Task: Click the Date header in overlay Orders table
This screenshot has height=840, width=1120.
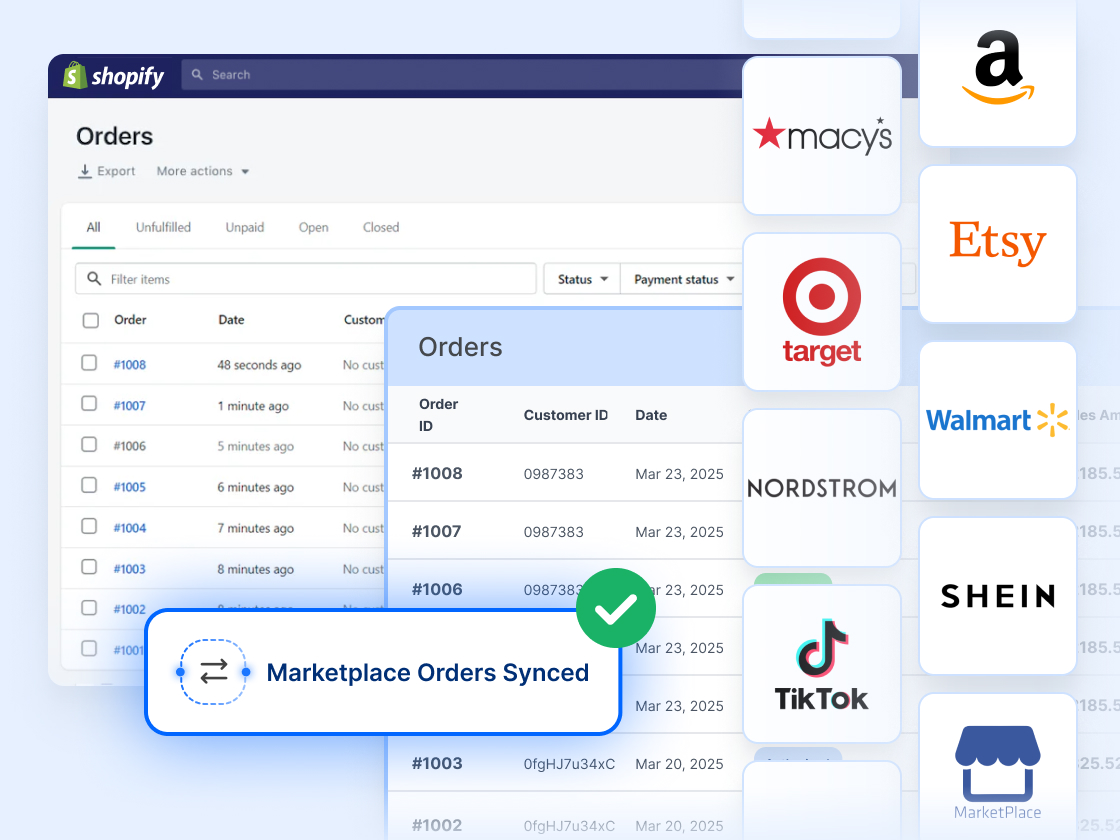Action: (x=651, y=415)
